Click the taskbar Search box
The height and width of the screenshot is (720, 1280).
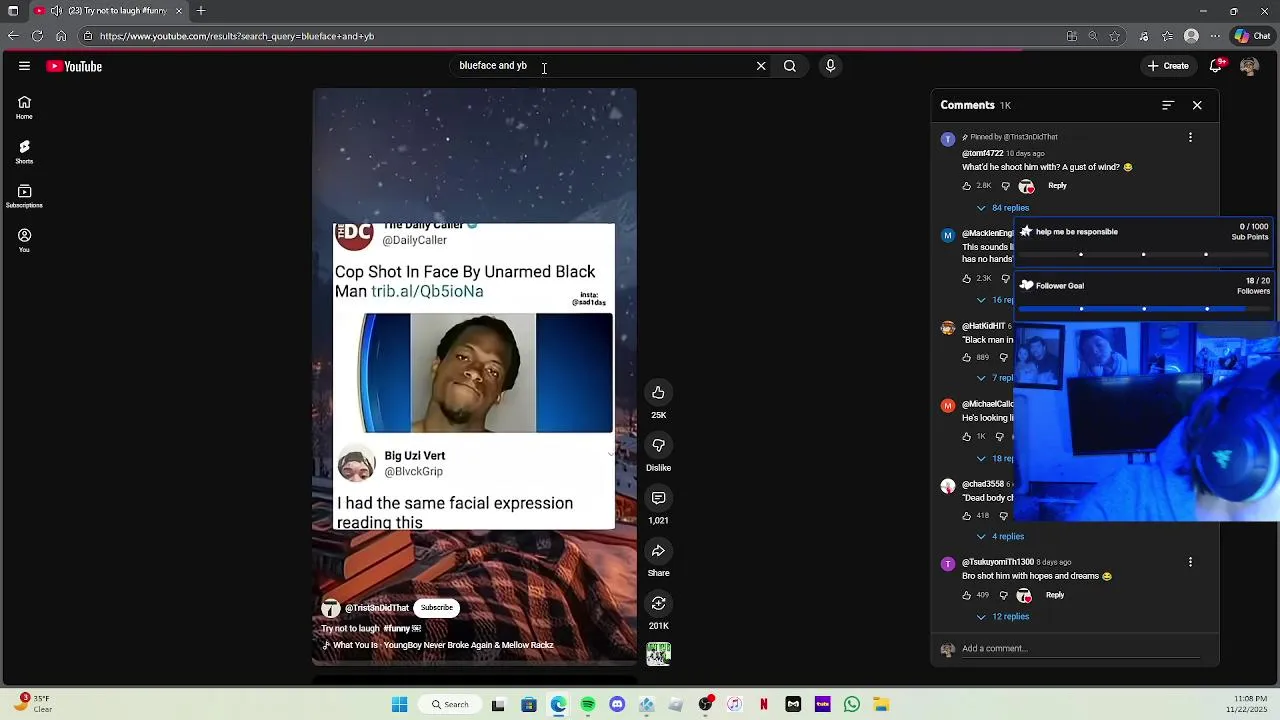450,705
